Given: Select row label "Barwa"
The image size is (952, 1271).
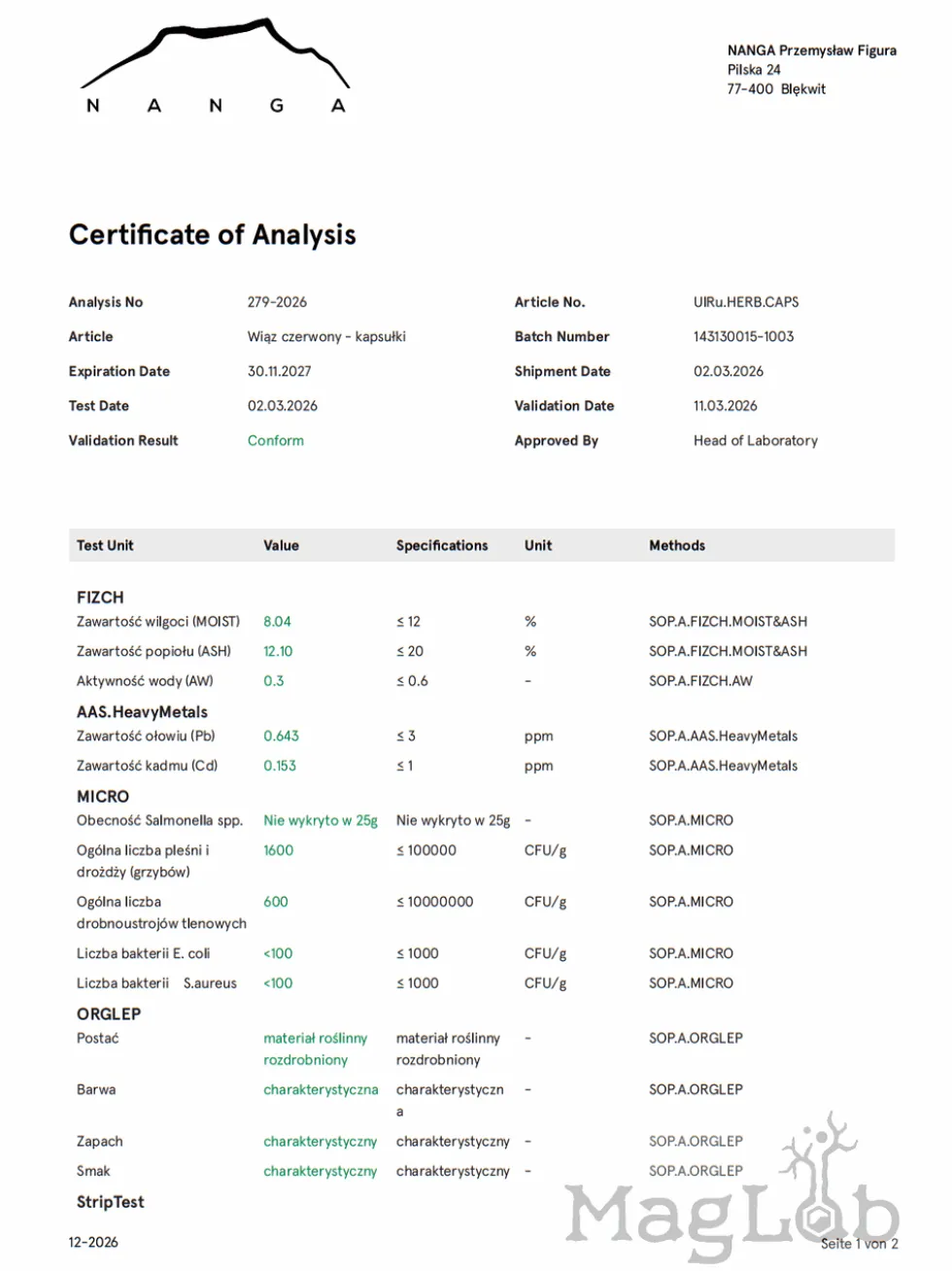Looking at the screenshot, I should point(96,1090).
